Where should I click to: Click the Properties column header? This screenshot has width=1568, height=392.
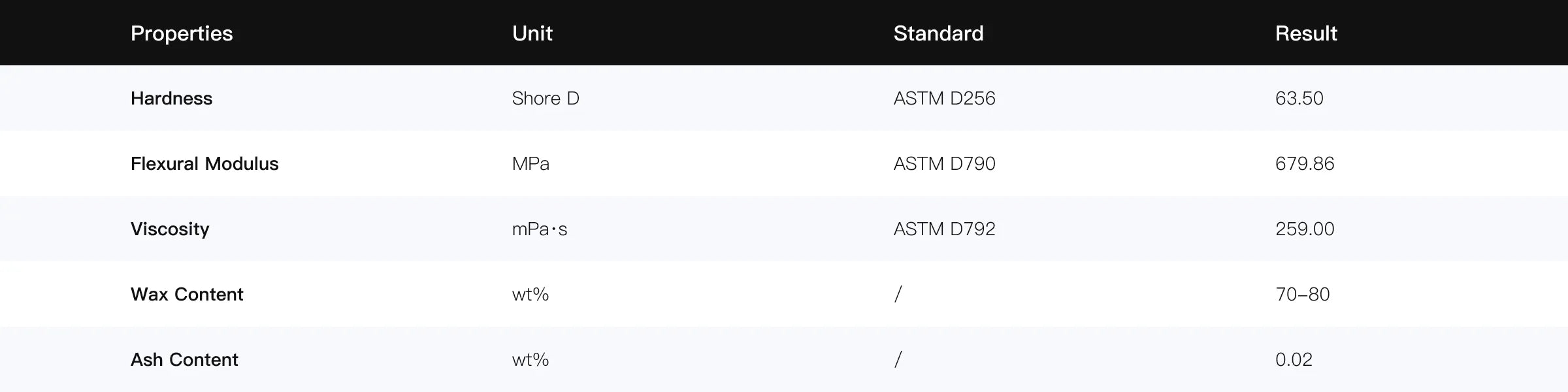click(x=182, y=33)
